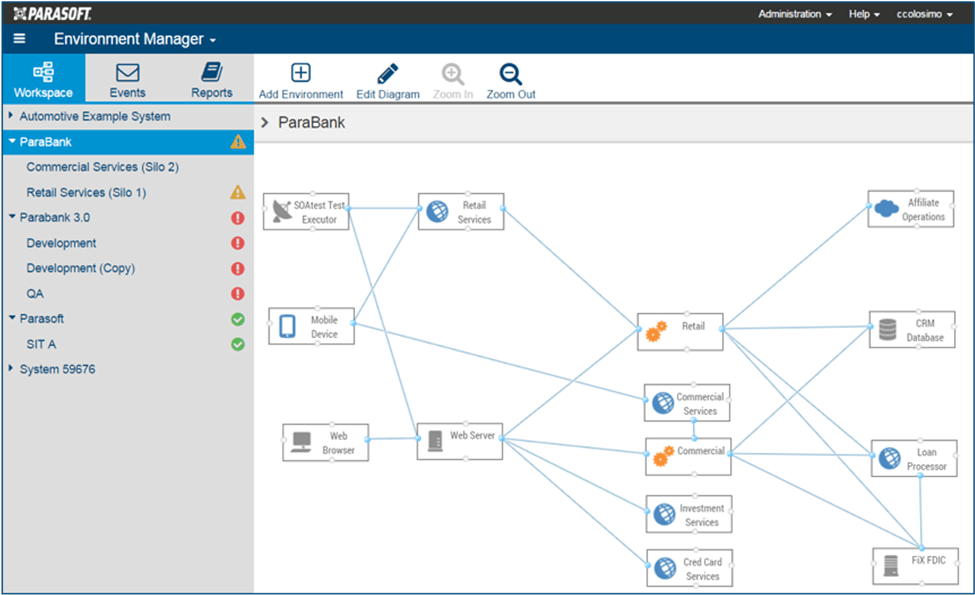
Task: Switch to the Workspace tab
Action: coord(43,78)
